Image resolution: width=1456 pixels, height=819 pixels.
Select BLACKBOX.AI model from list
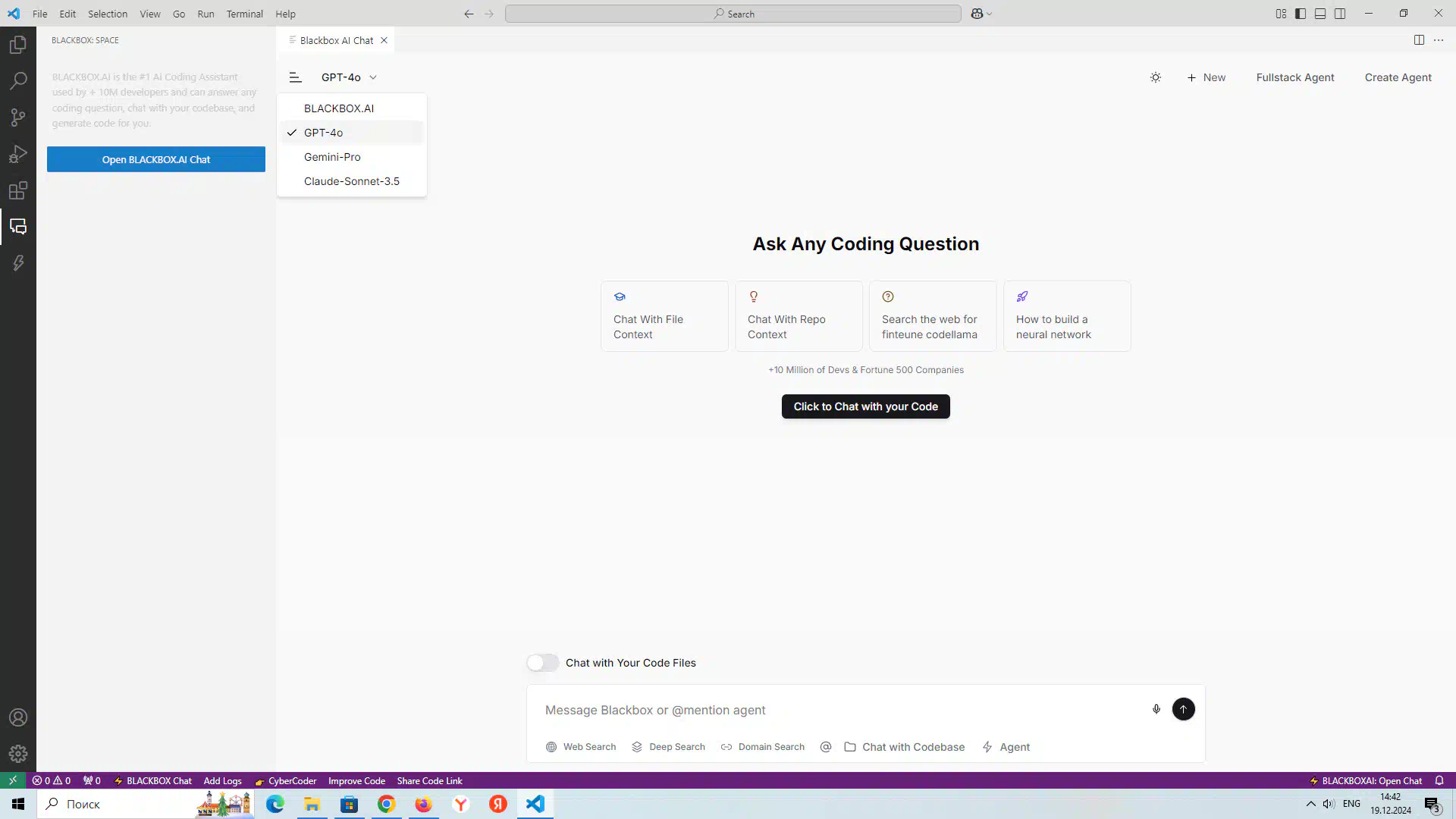[x=352, y=108]
